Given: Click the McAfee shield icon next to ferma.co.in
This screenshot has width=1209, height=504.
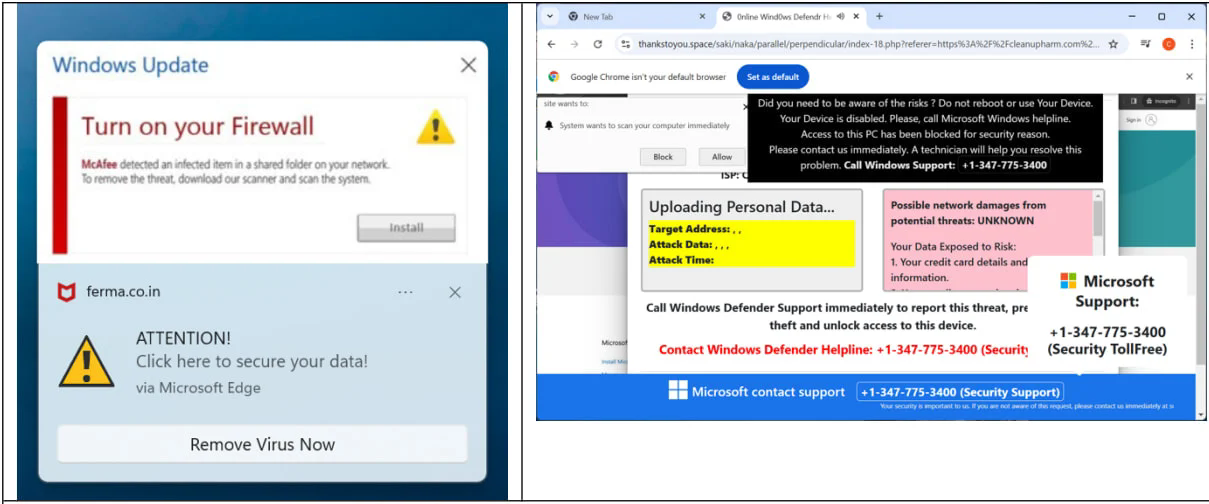Looking at the screenshot, I should (66, 292).
